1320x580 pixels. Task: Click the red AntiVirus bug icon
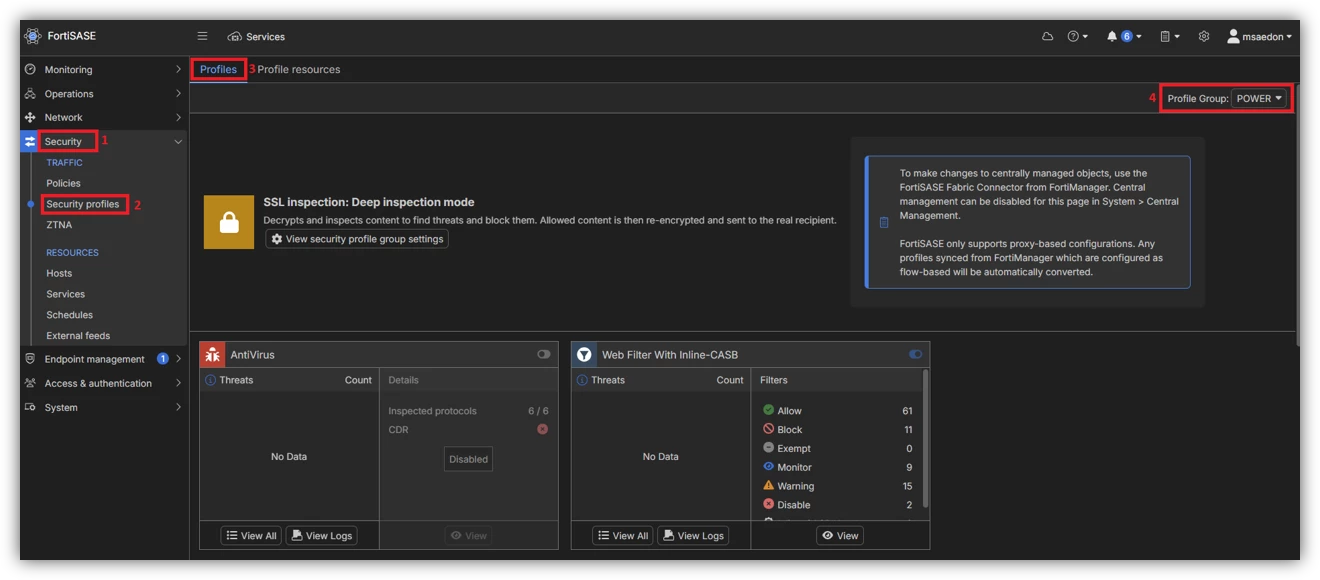[212, 354]
